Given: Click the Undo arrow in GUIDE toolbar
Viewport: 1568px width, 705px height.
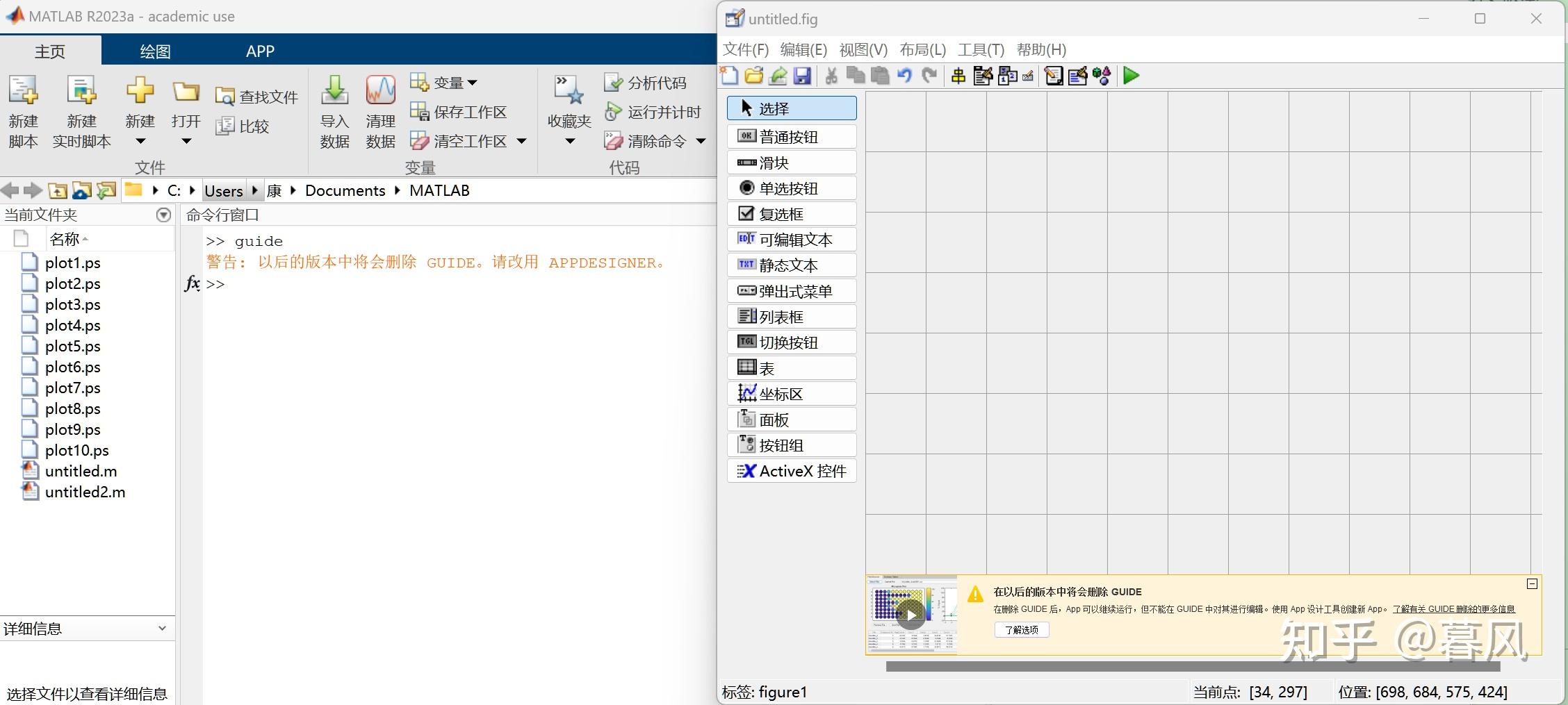Looking at the screenshot, I should (x=904, y=75).
